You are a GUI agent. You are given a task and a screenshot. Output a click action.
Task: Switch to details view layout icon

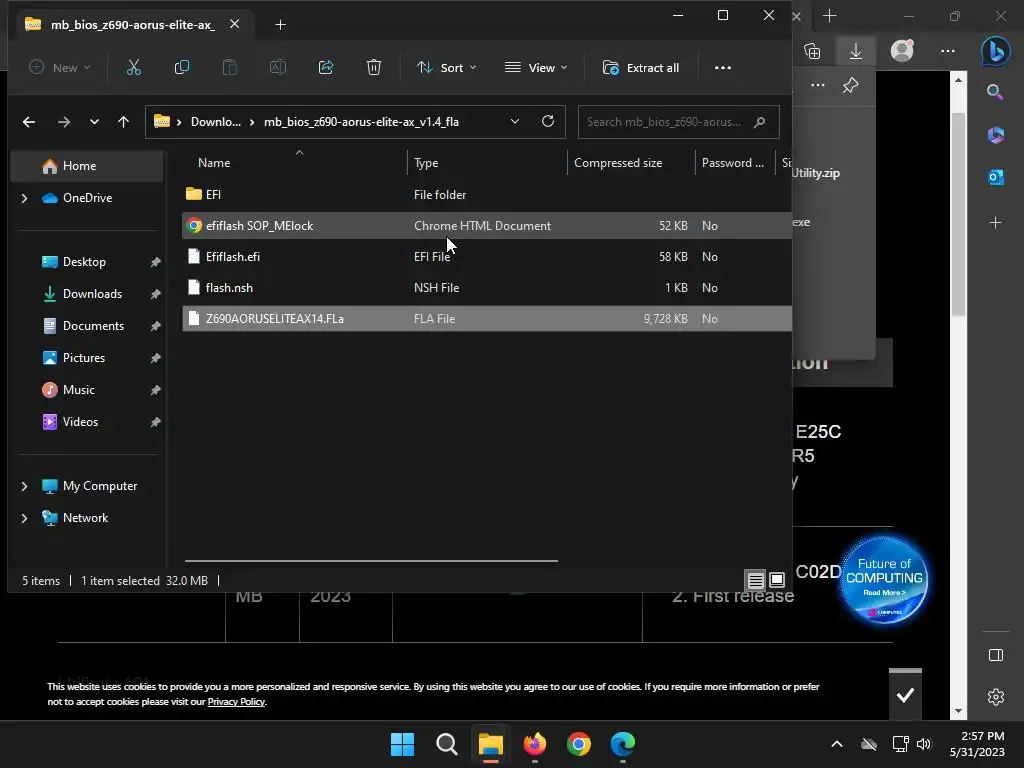click(x=756, y=579)
